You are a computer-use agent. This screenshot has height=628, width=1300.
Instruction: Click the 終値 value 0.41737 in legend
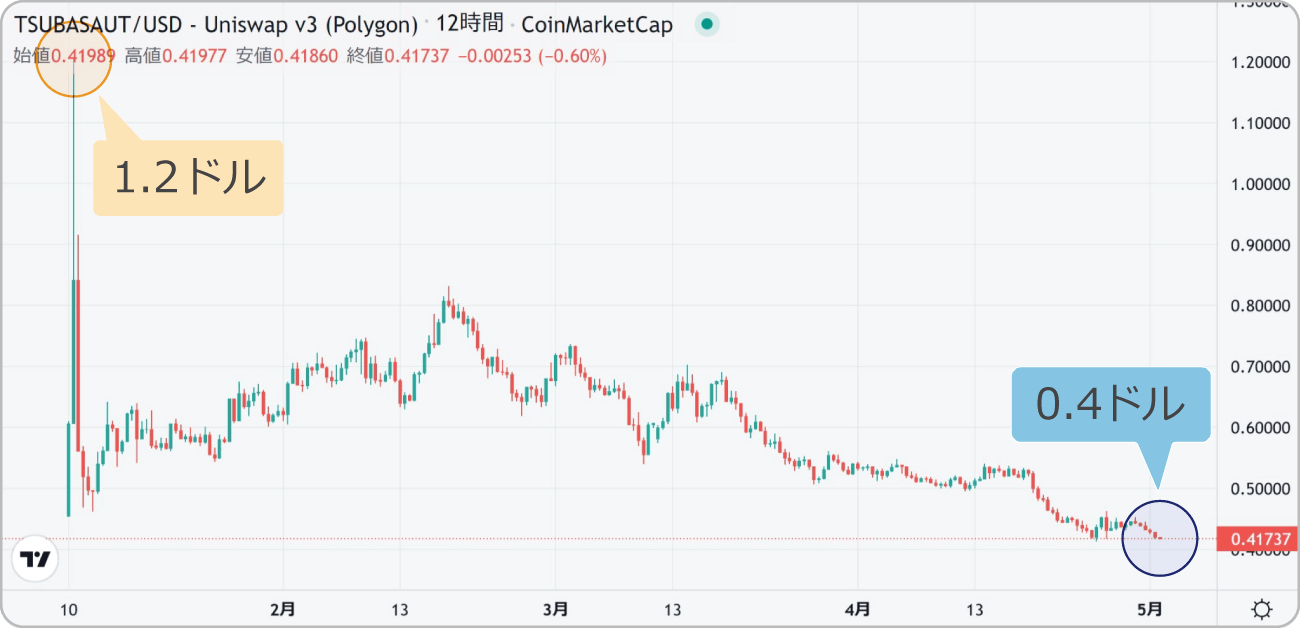coord(418,57)
